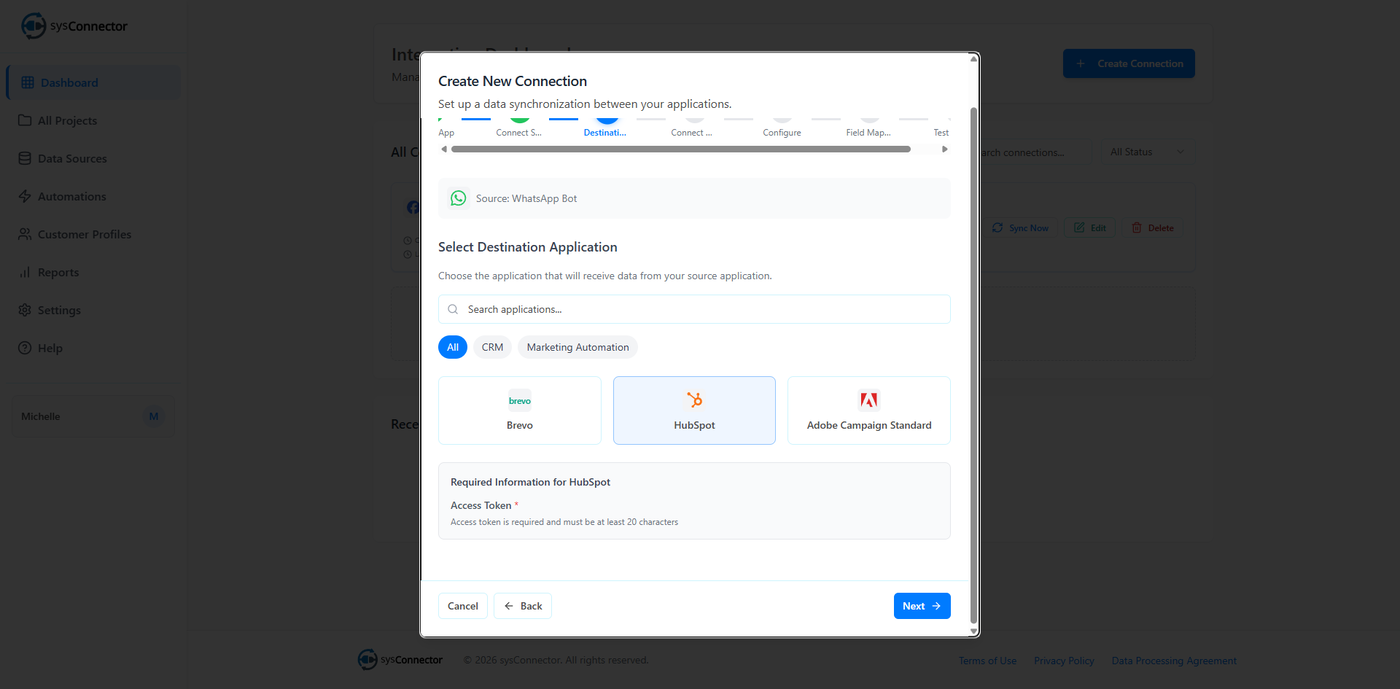Screen dimensions: 1400x689
Task: Click the right arrow icon on Next
Action: 936,606
